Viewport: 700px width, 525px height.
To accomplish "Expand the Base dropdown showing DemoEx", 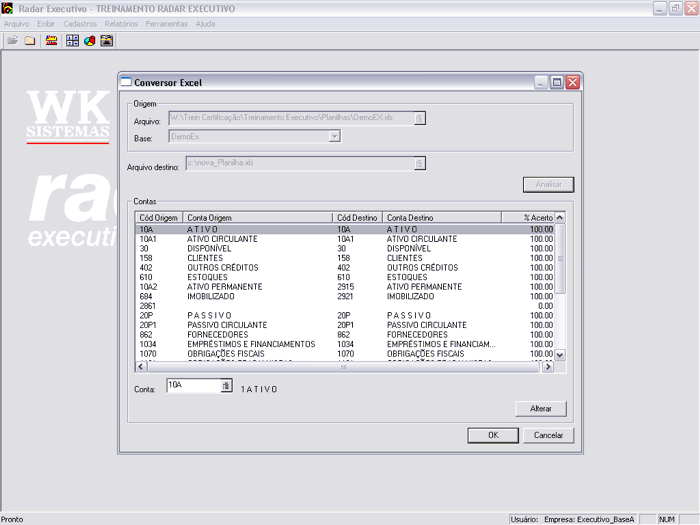I will point(335,136).
